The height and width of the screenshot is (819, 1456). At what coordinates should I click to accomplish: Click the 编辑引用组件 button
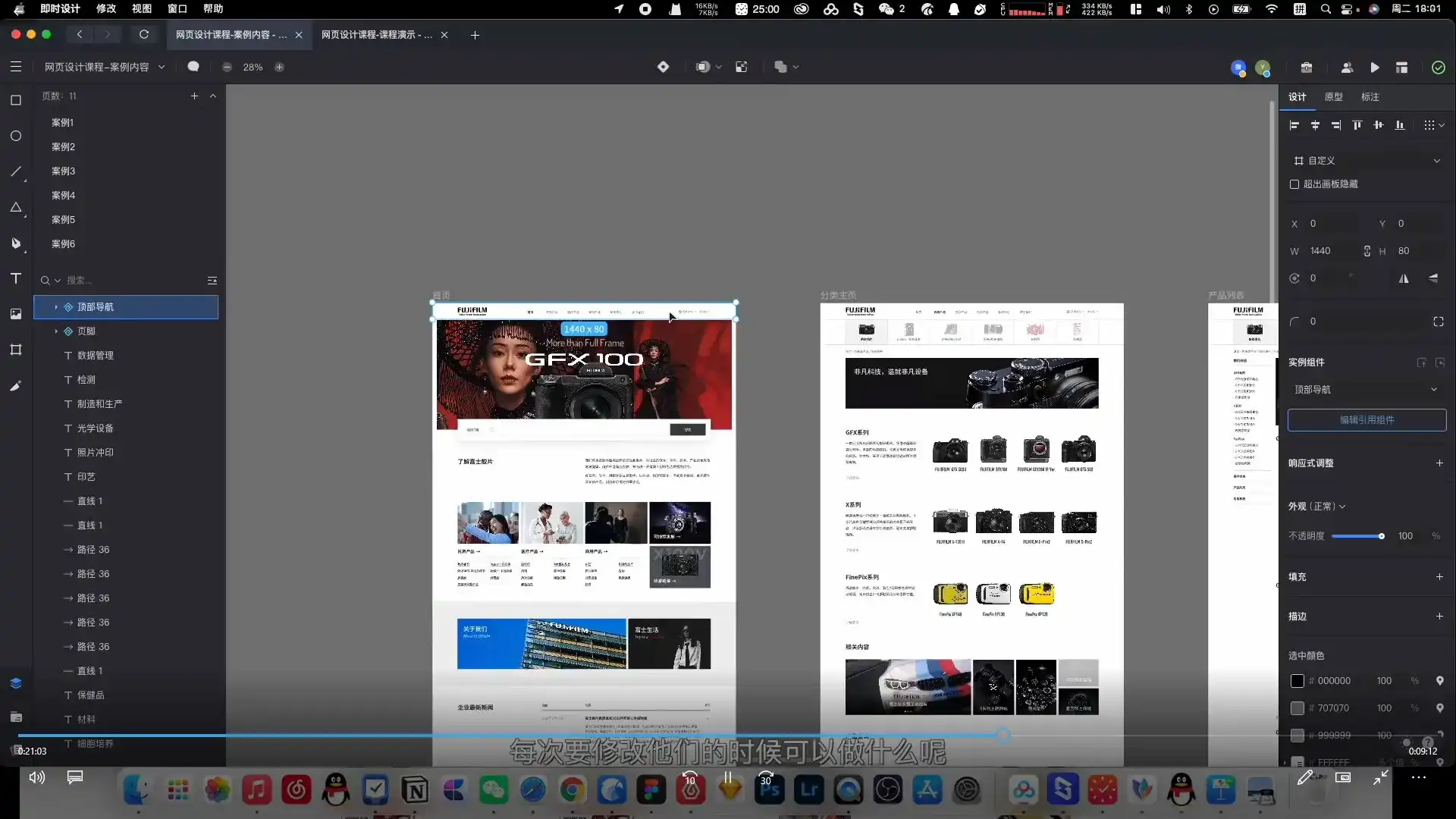click(x=1367, y=420)
